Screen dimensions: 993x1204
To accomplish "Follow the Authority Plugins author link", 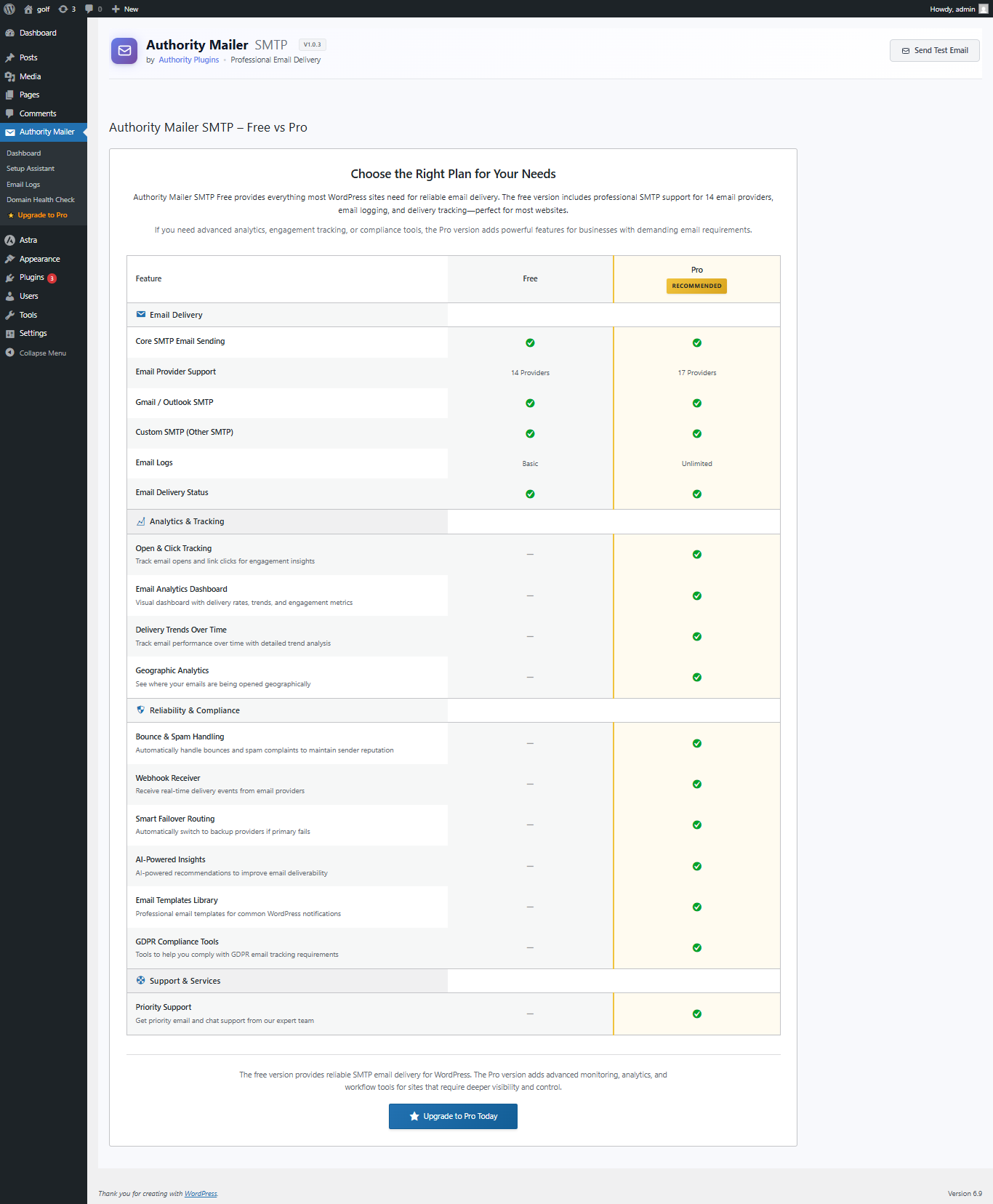I will click(x=188, y=60).
